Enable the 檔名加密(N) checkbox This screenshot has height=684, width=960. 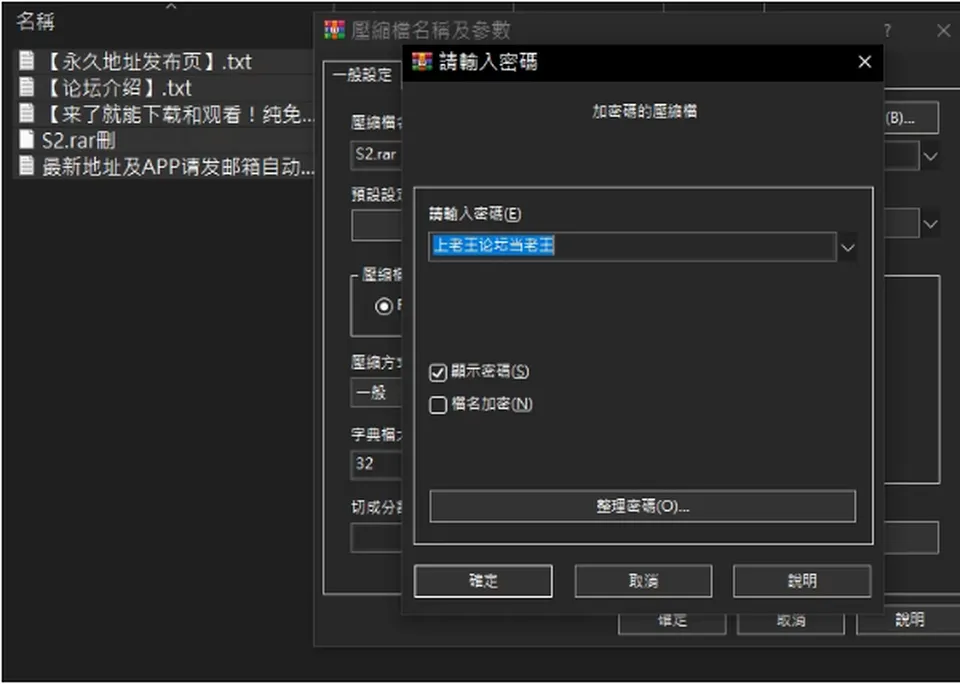(x=438, y=405)
